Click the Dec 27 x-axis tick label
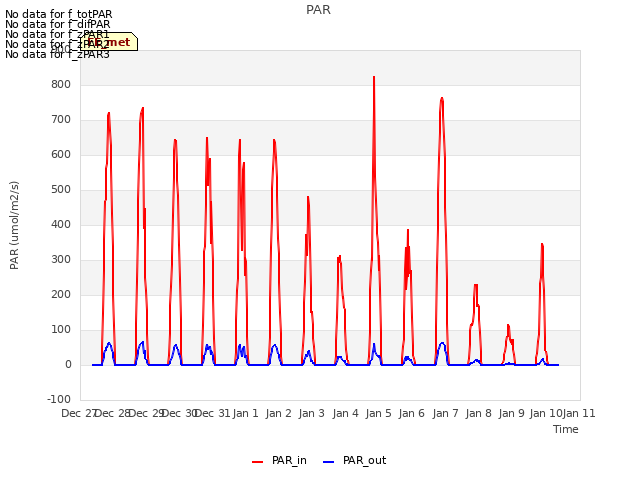Screen dimensions: 640x480 coord(78,413)
